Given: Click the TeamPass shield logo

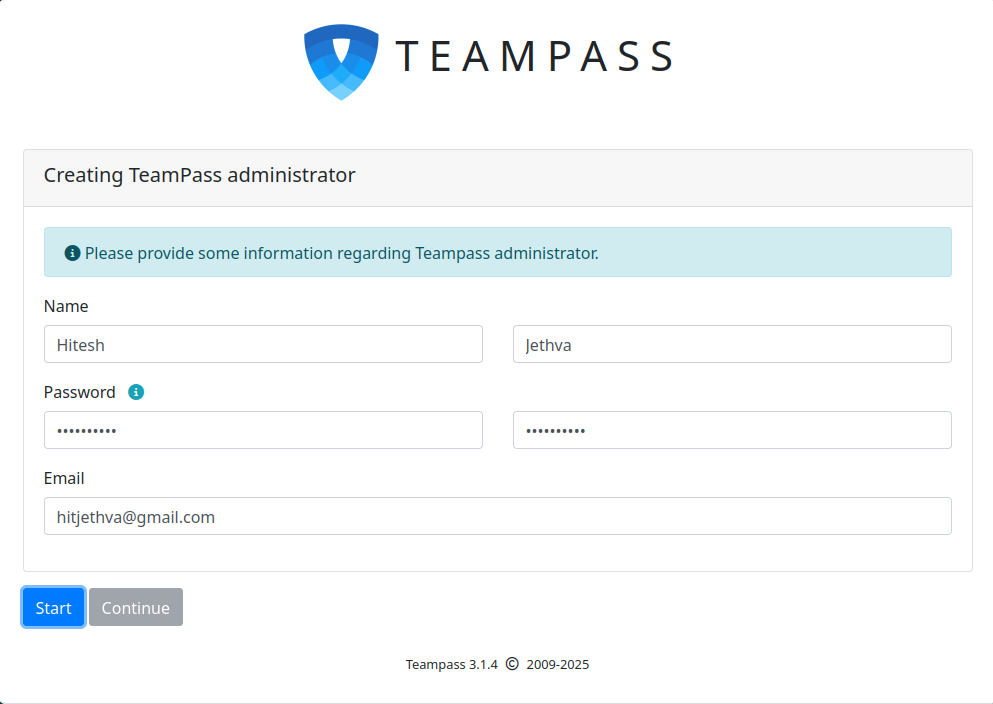Looking at the screenshot, I should pyautogui.click(x=341, y=61).
